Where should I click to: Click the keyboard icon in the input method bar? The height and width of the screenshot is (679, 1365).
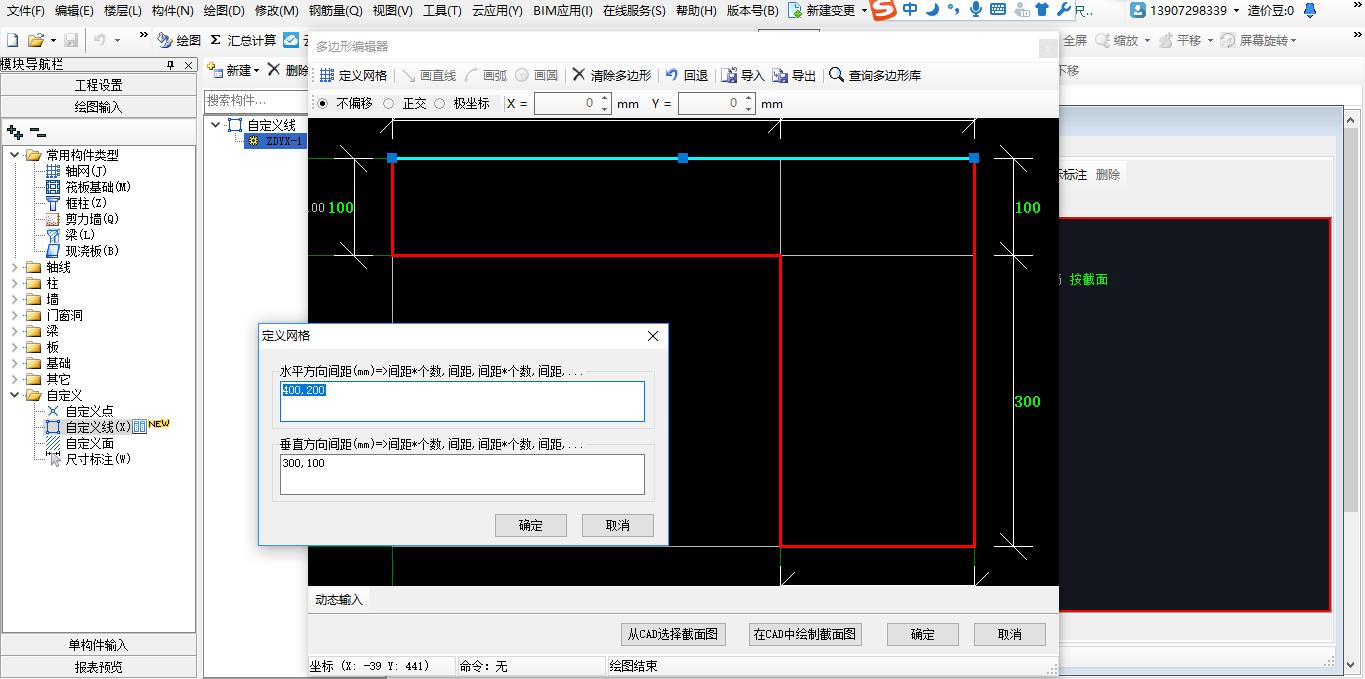pos(997,10)
